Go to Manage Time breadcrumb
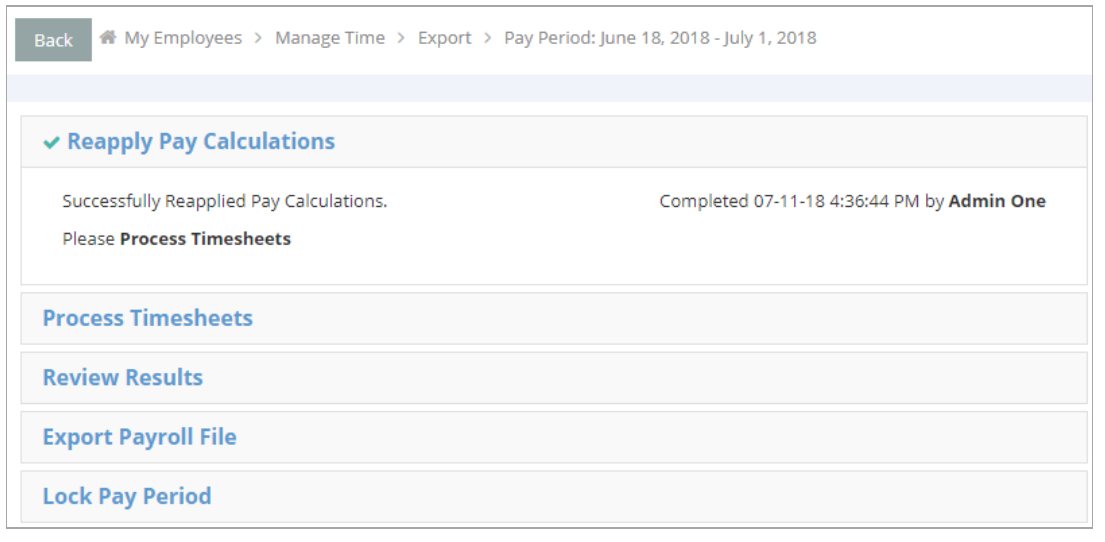1105x542 pixels. pyautogui.click(x=330, y=38)
